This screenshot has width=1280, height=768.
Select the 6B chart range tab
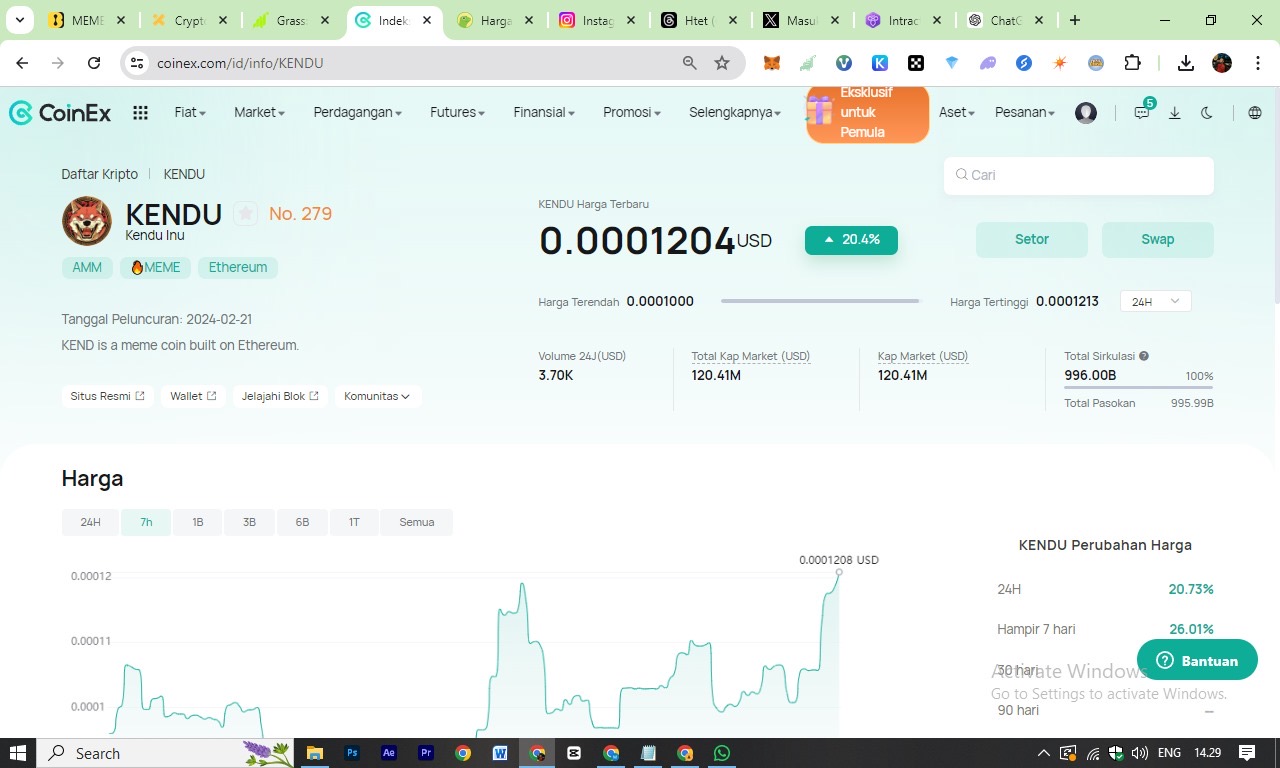click(302, 522)
